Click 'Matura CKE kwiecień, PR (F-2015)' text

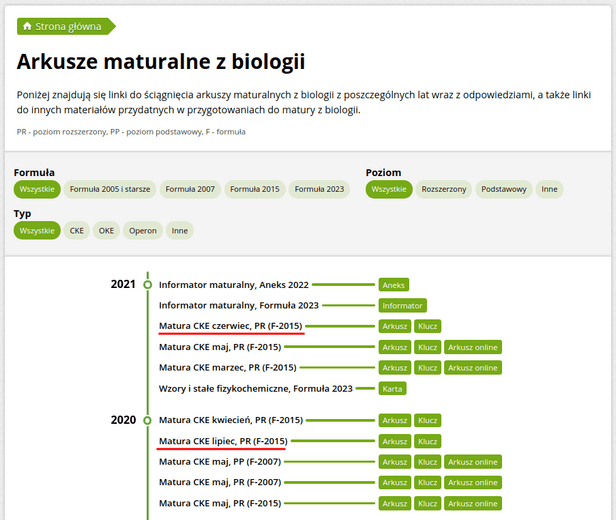(231, 420)
